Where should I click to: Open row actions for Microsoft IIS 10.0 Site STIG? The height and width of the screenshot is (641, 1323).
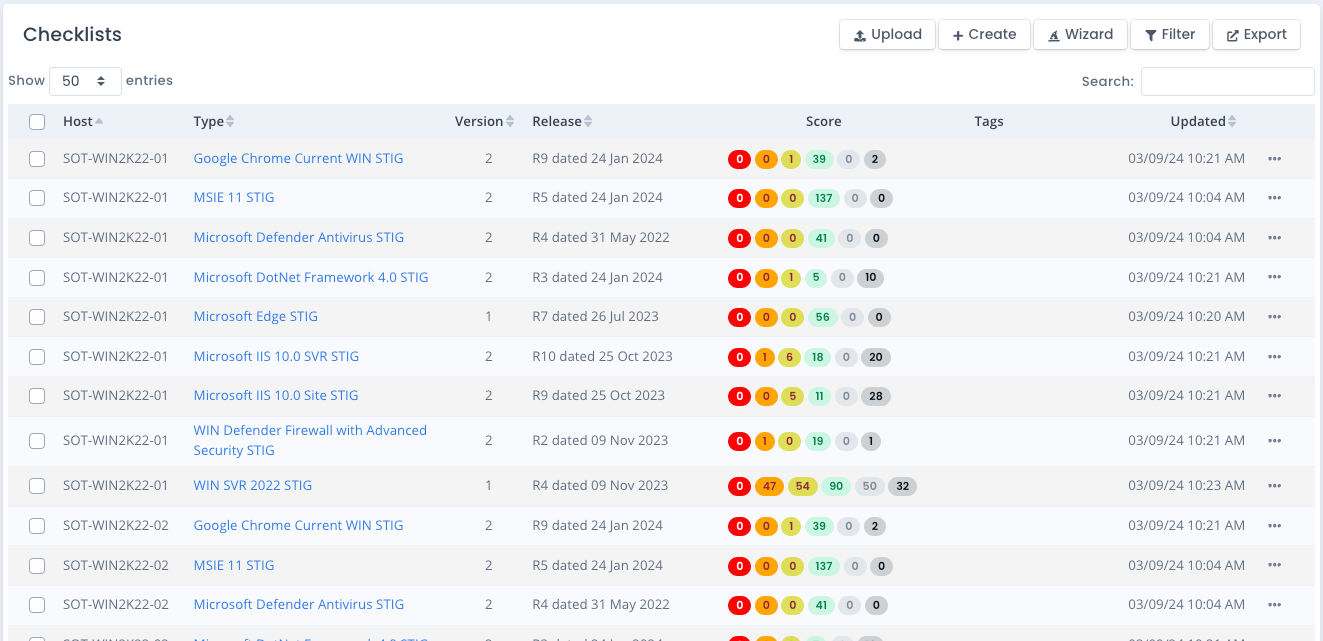coord(1274,396)
